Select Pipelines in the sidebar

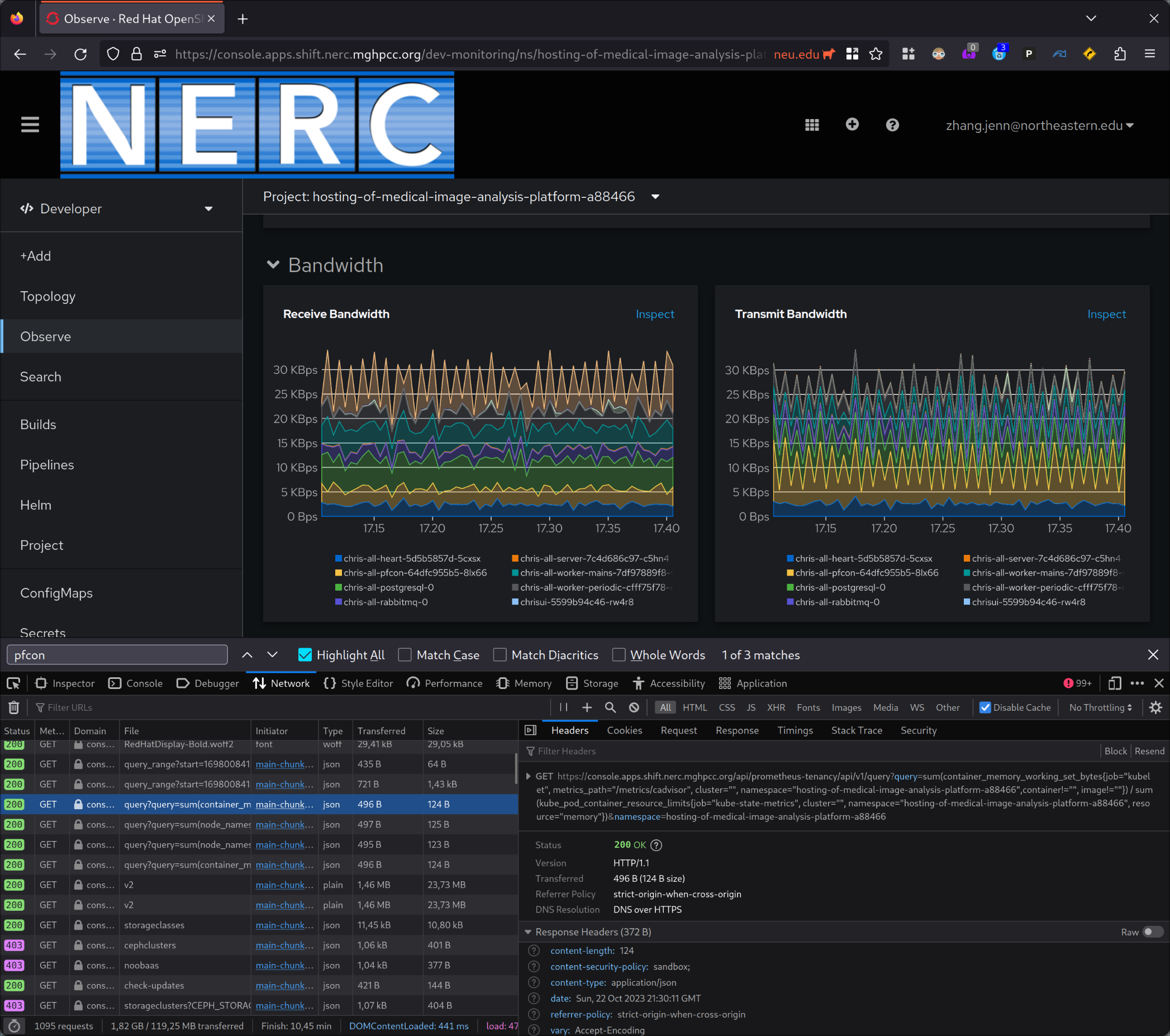click(x=47, y=465)
